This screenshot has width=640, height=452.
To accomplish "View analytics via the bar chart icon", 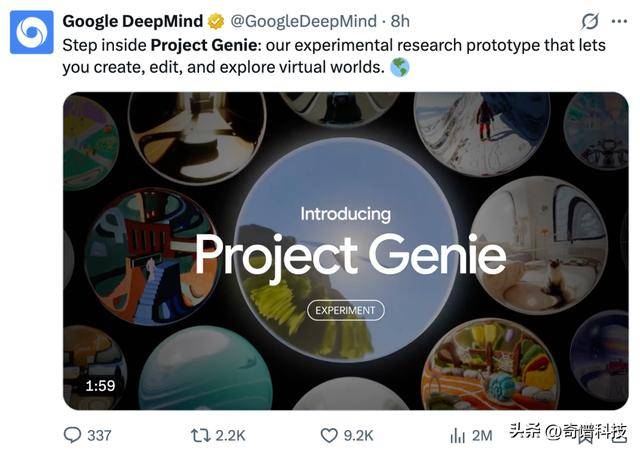I will pyautogui.click(x=458, y=435).
